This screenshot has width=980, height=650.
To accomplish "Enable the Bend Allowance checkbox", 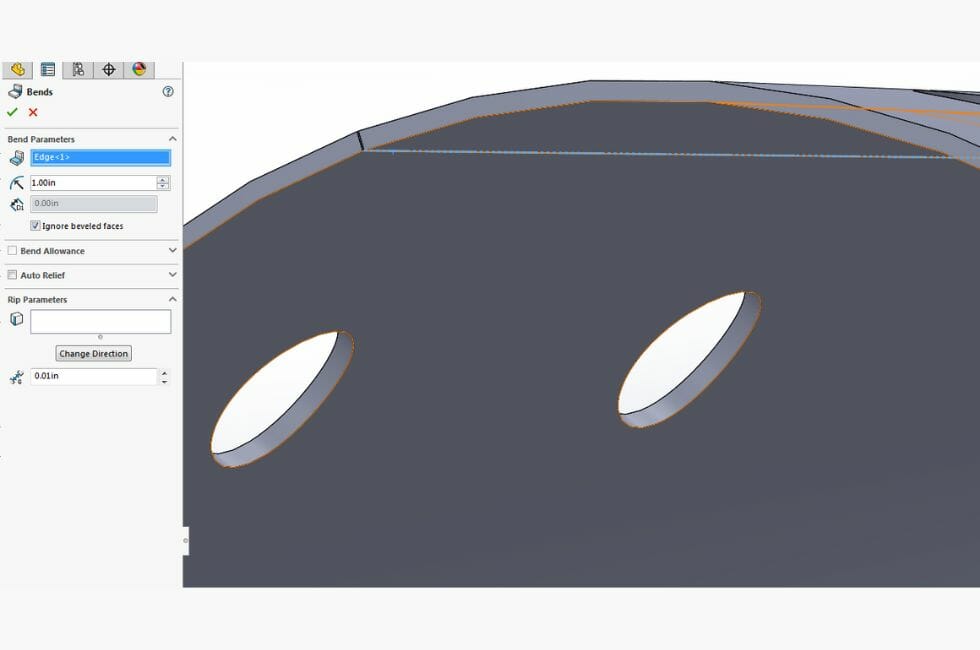I will coord(11,251).
